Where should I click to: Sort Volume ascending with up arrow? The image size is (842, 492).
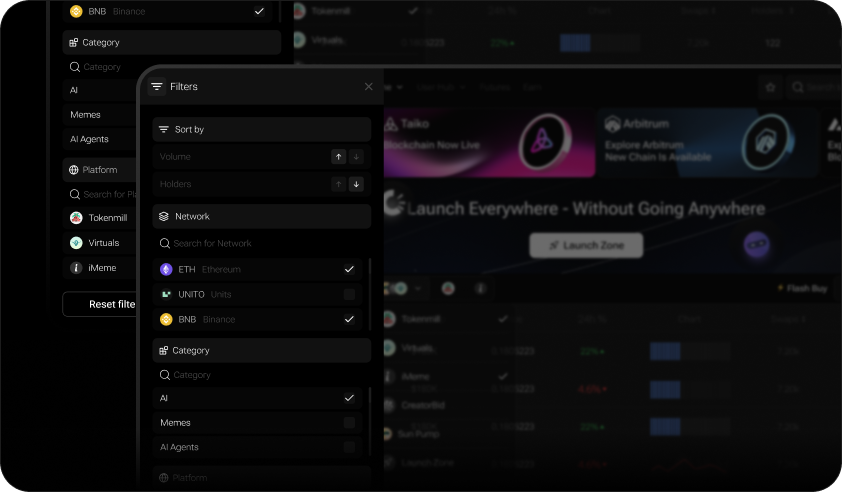tap(339, 157)
